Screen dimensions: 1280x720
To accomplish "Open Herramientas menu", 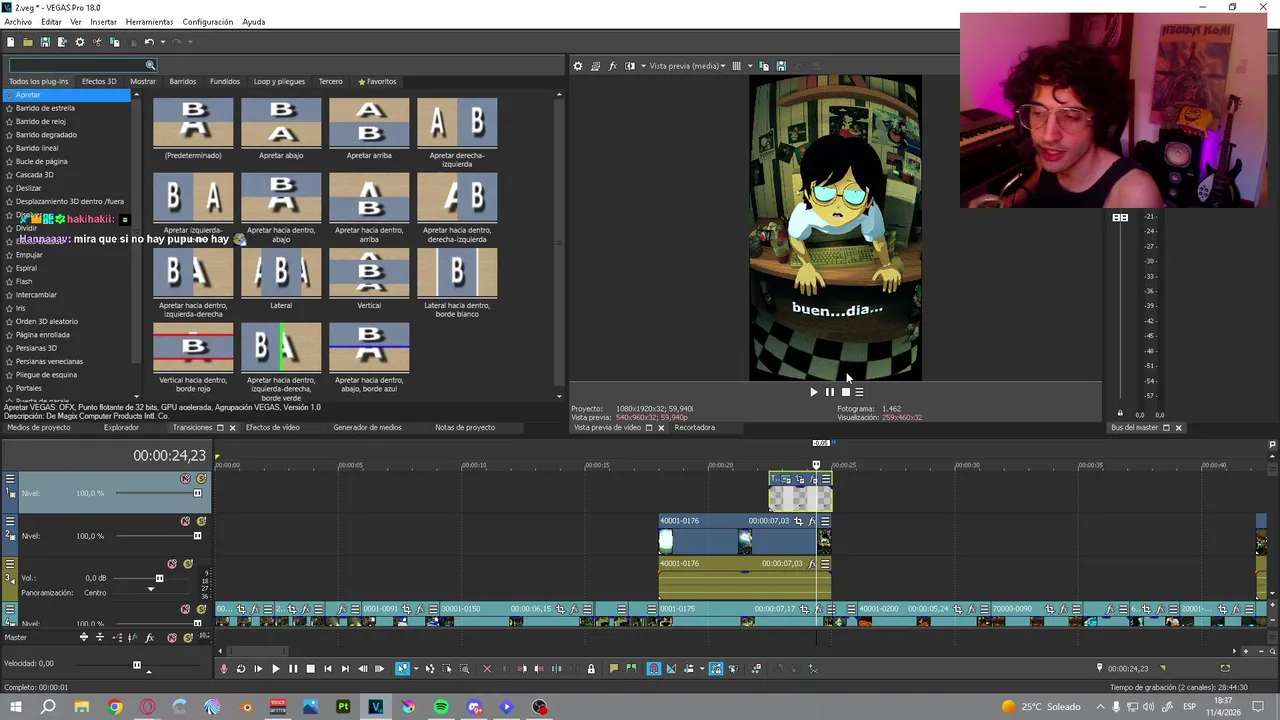I will click(x=149, y=22).
